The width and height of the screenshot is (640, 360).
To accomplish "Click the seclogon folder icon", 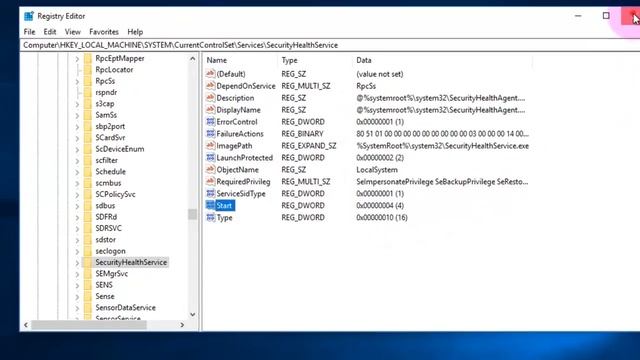I will [88, 251].
